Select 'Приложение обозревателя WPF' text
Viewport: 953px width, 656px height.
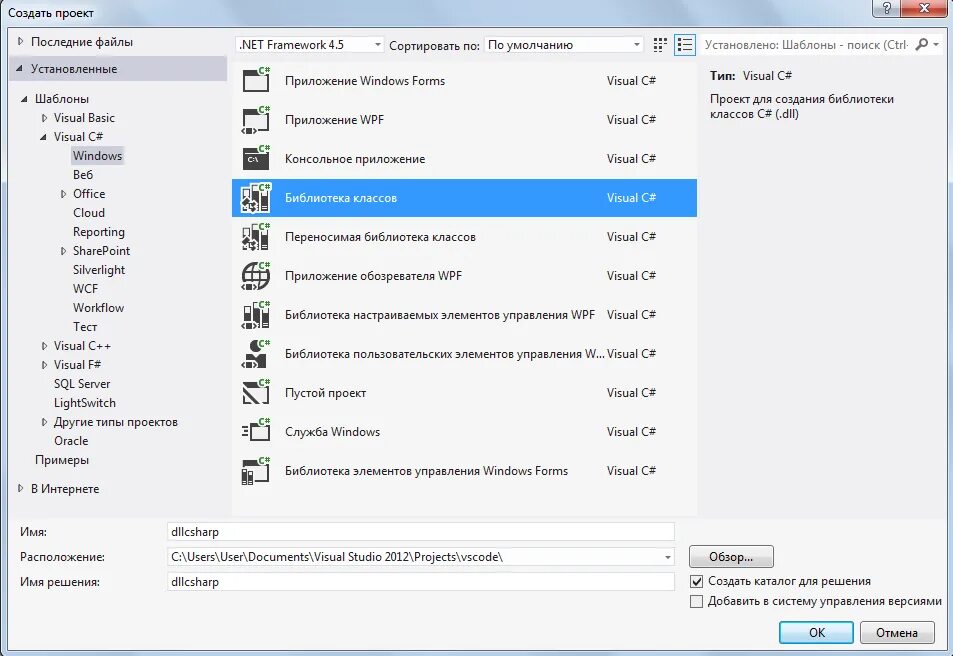click(373, 275)
